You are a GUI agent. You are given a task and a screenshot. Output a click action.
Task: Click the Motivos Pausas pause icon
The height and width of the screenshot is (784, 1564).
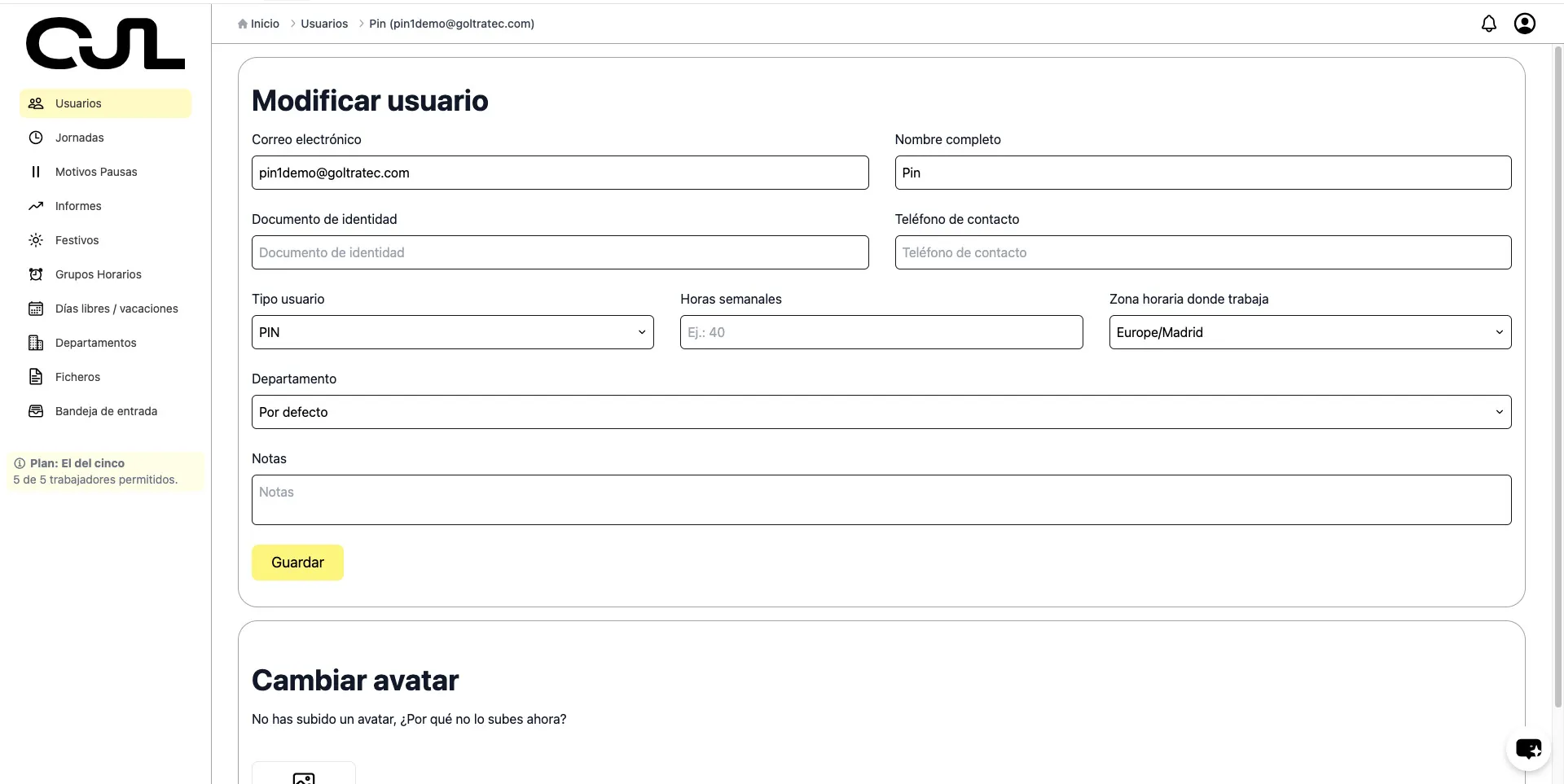click(x=36, y=172)
